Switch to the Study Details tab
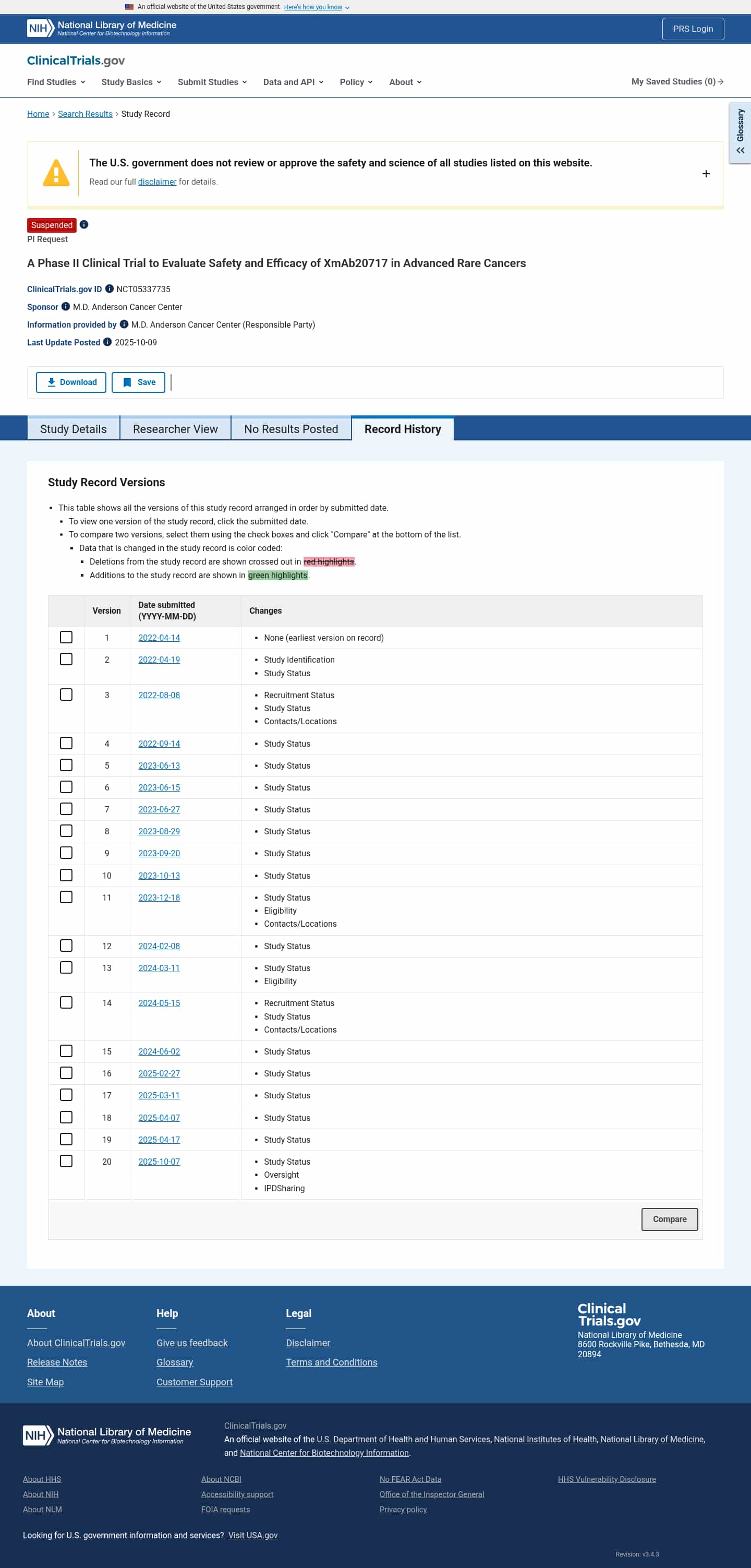The image size is (751, 1568). click(x=74, y=428)
